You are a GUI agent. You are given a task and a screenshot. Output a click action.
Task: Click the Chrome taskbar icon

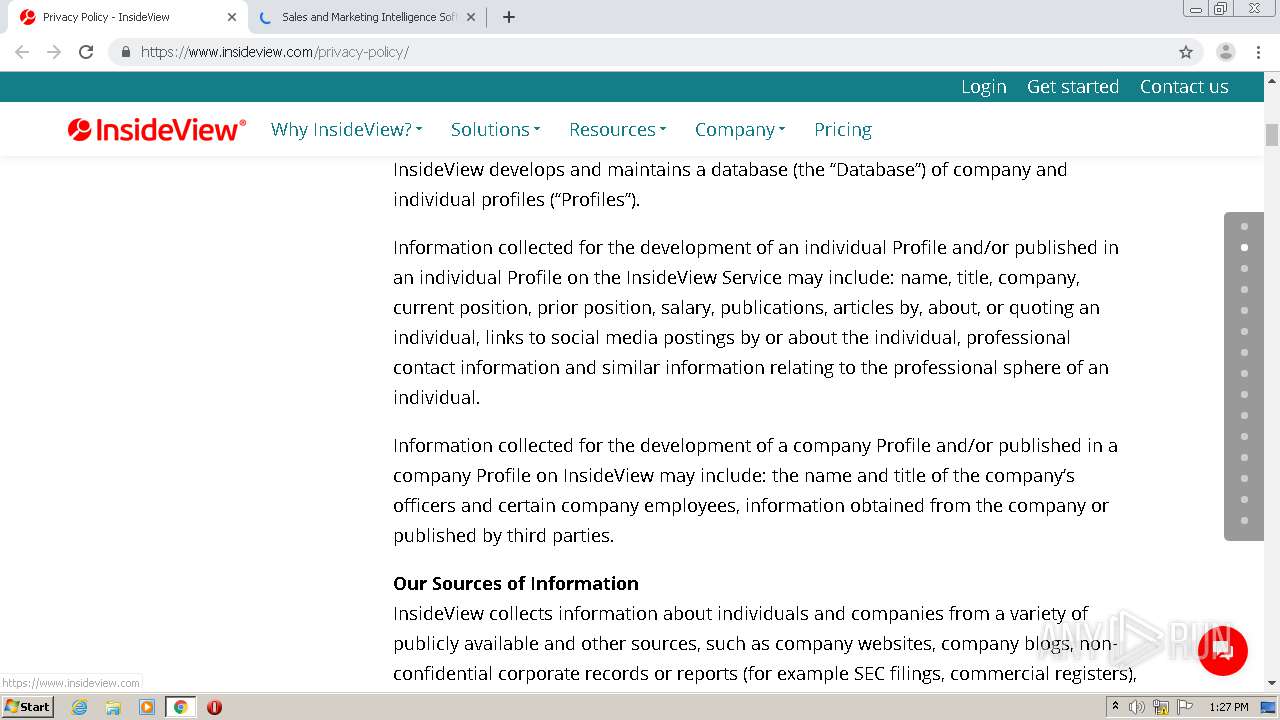[x=180, y=707]
